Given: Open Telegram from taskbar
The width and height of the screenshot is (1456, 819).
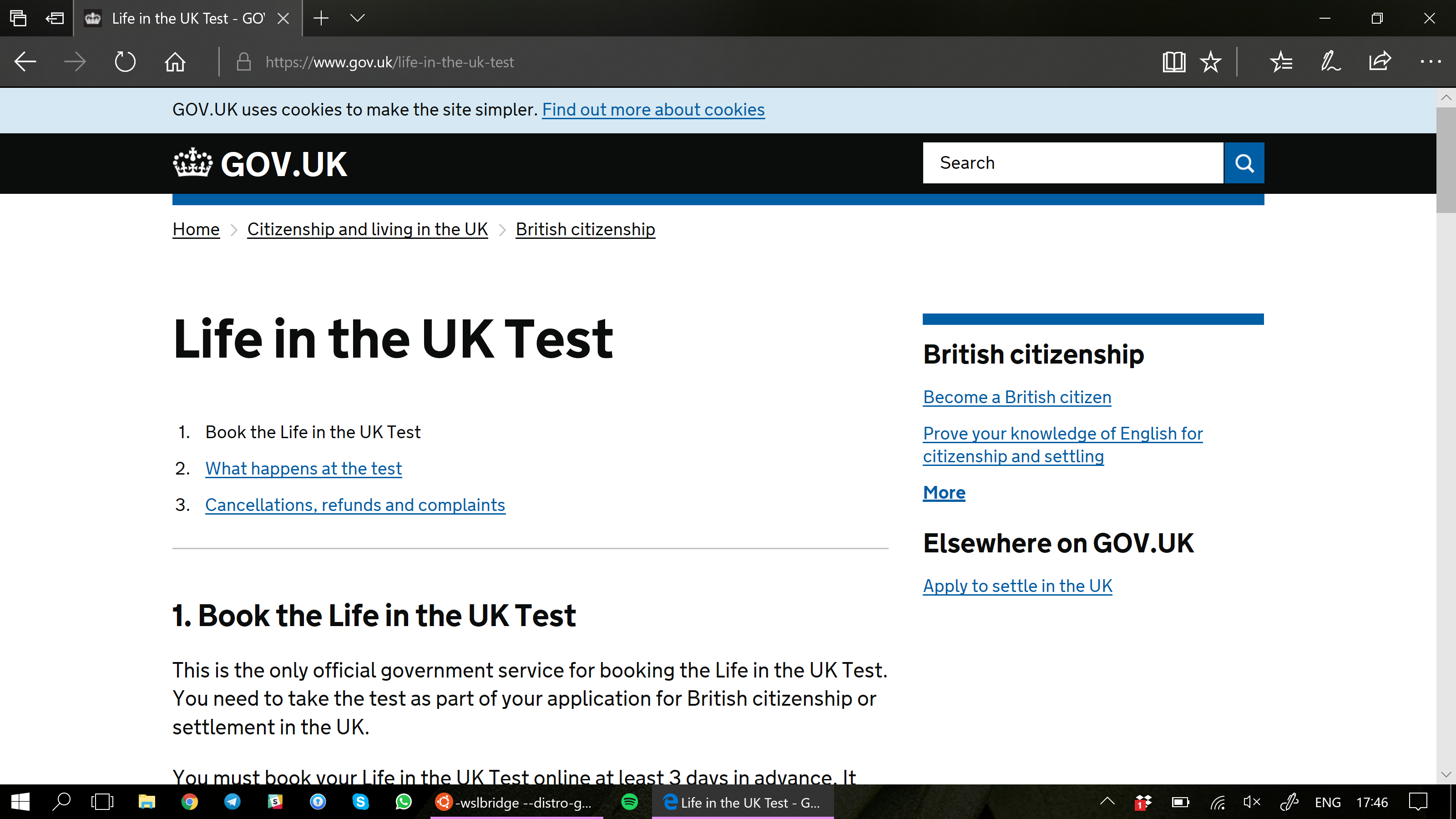Looking at the screenshot, I should click(233, 802).
